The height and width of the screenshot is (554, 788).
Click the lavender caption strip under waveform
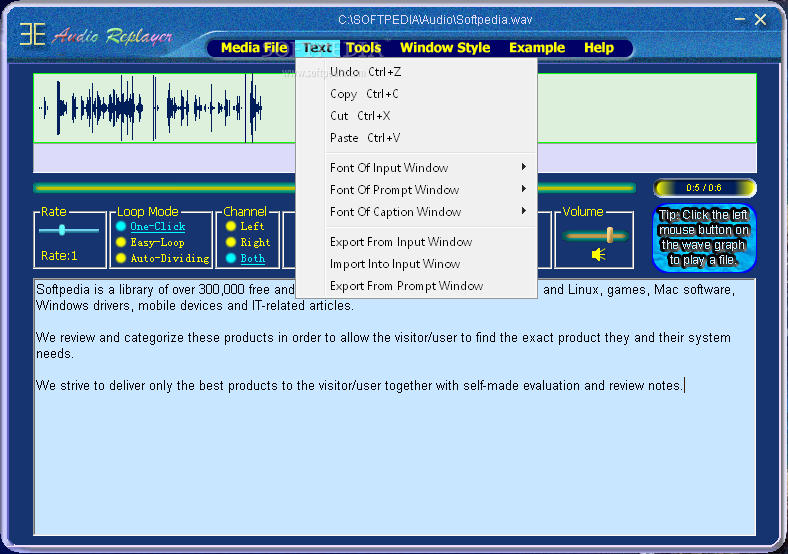(x=395, y=158)
